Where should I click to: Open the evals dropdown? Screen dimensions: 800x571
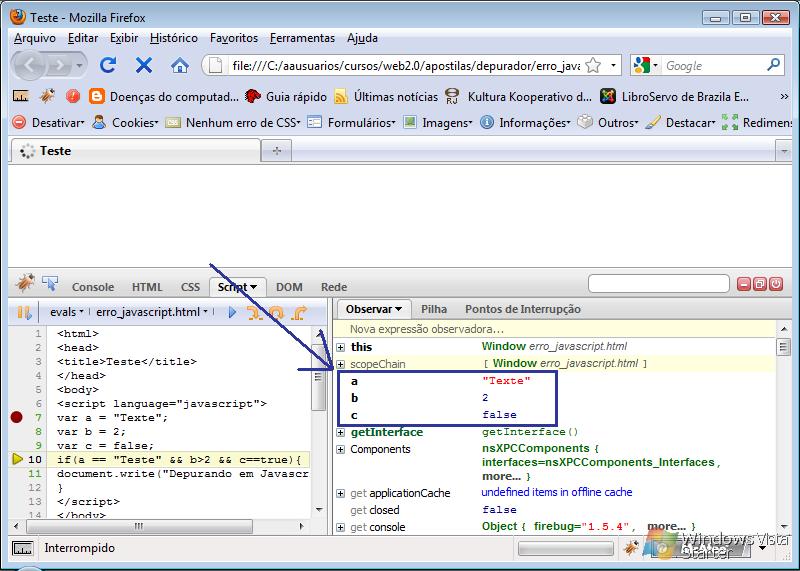click(67, 312)
